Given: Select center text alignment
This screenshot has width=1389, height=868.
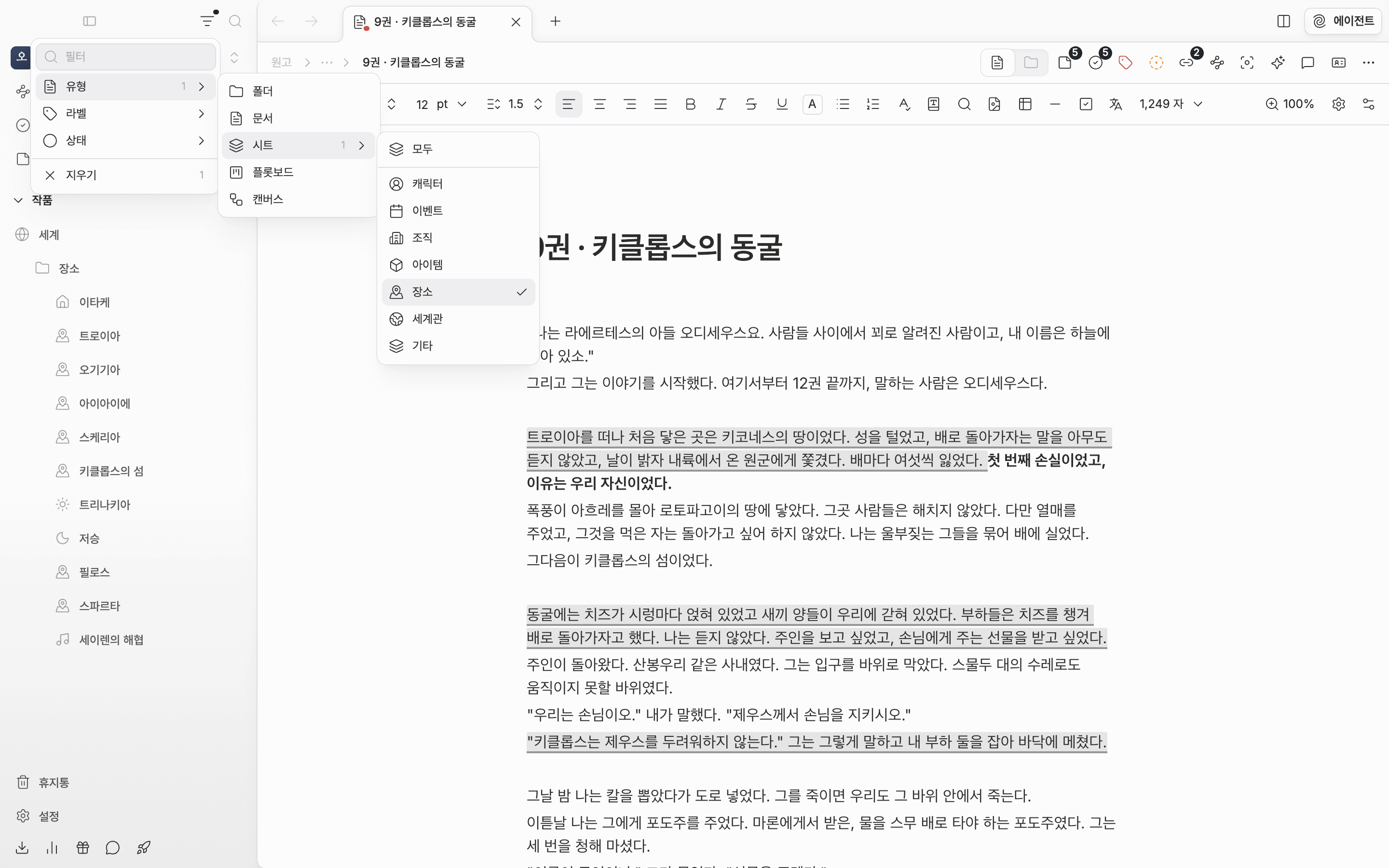Looking at the screenshot, I should [600, 104].
